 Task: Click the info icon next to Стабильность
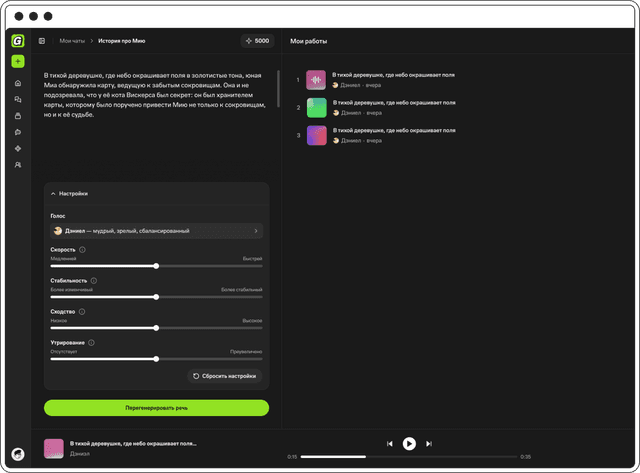94,281
